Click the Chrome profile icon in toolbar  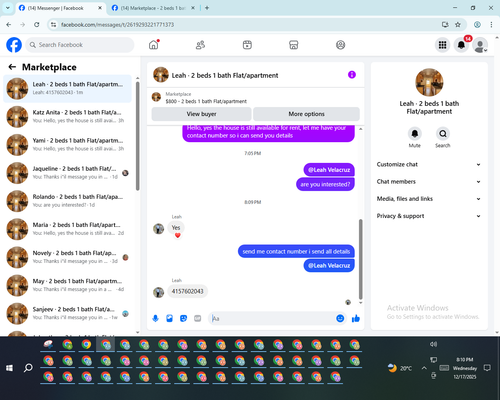coord(477,24)
